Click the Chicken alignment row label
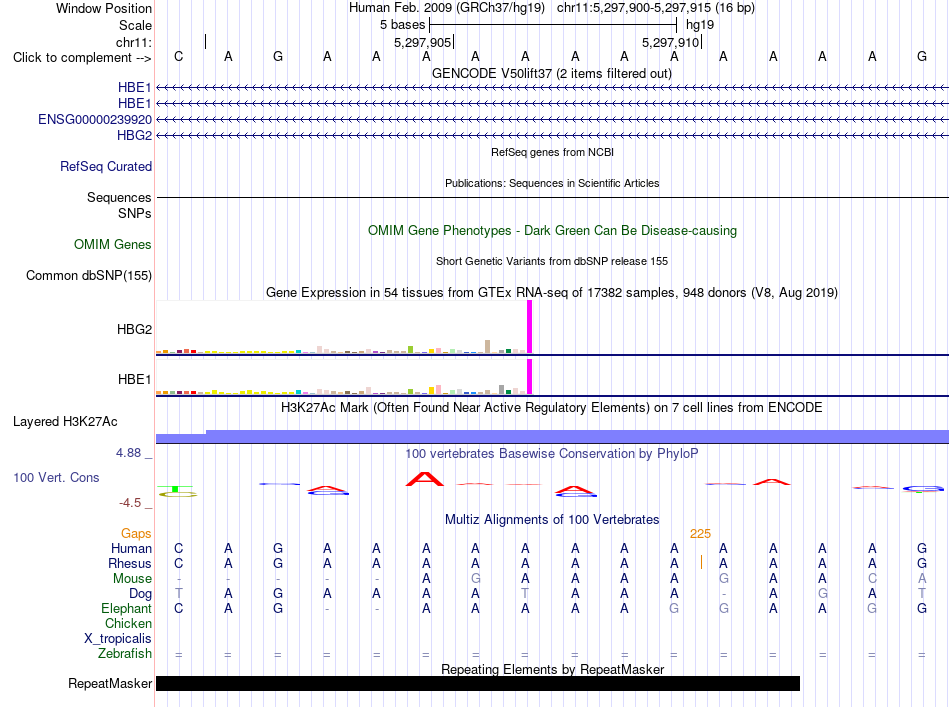Screen dimensions: 950x707 point(128,623)
